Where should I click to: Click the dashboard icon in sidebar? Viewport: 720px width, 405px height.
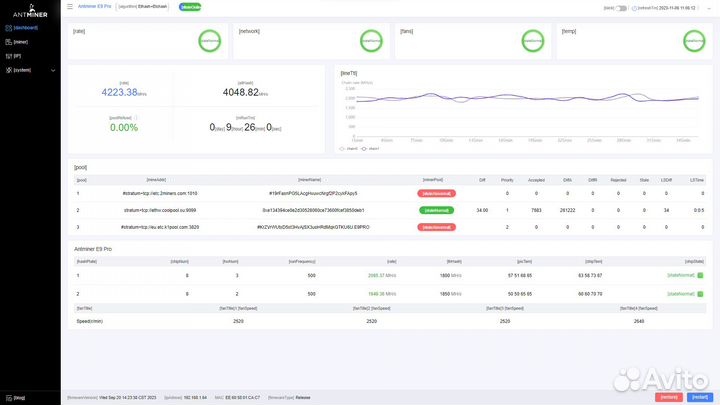(9, 28)
